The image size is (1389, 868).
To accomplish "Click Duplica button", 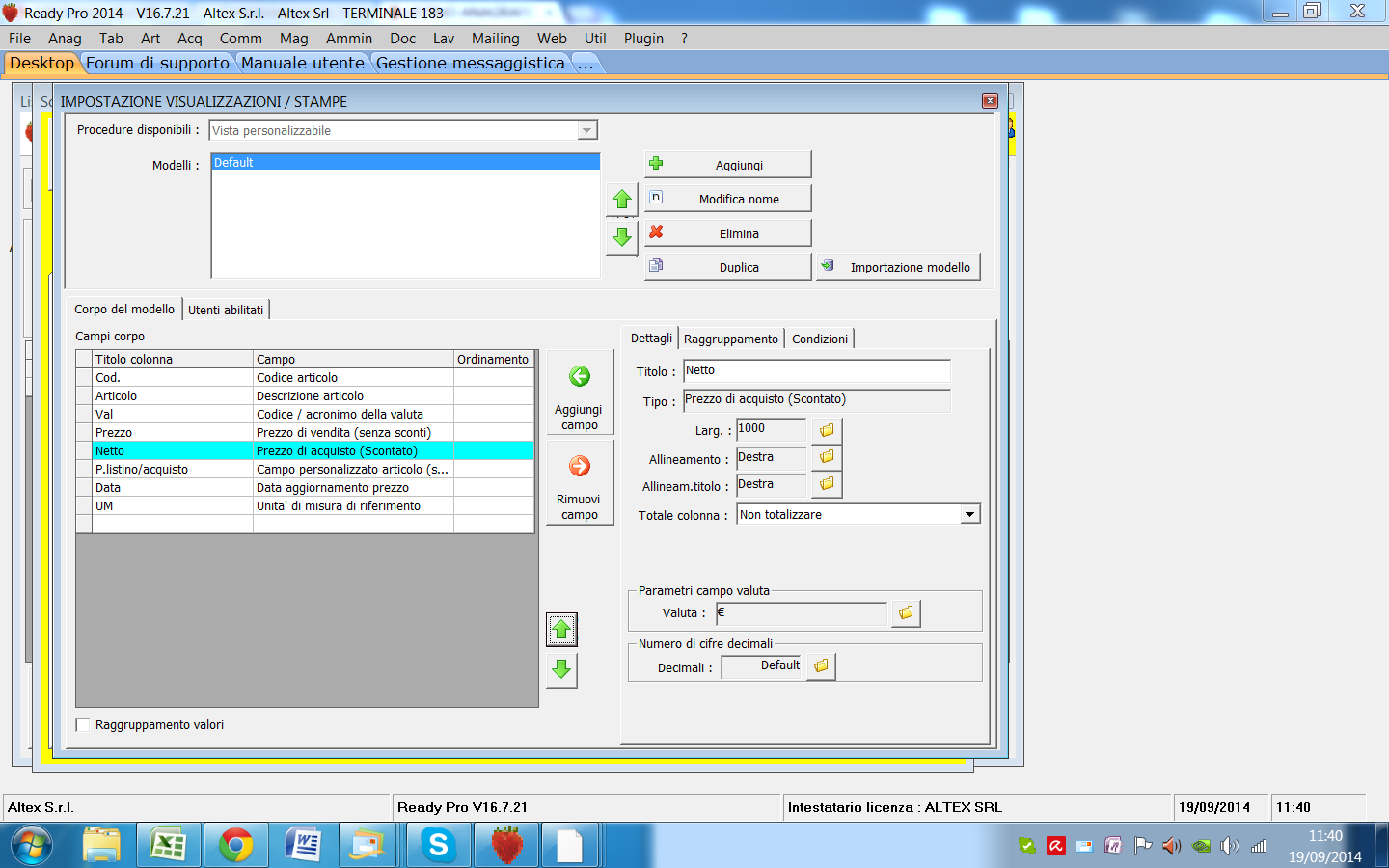I will coord(727,267).
